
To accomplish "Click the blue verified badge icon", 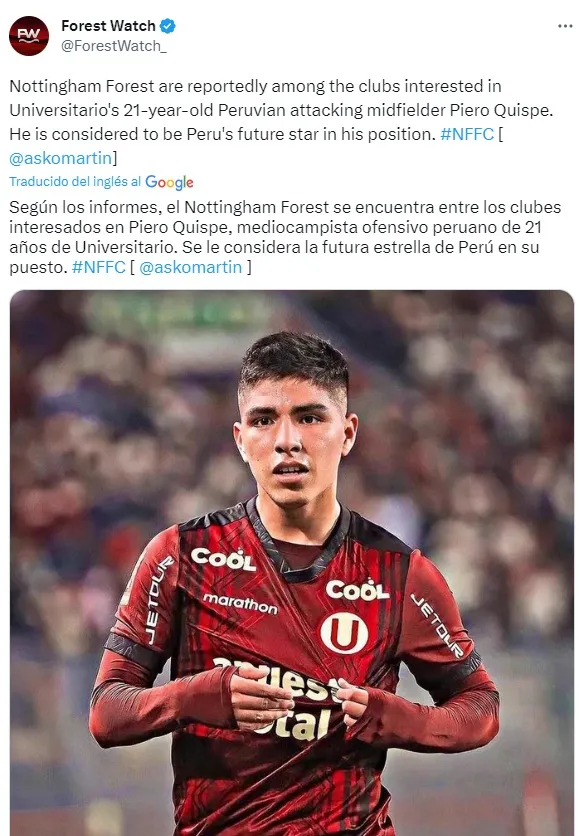I will point(168,26).
